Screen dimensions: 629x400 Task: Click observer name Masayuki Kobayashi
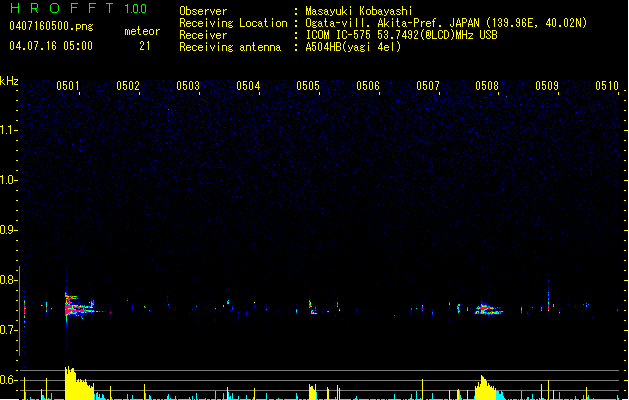[x=359, y=11]
